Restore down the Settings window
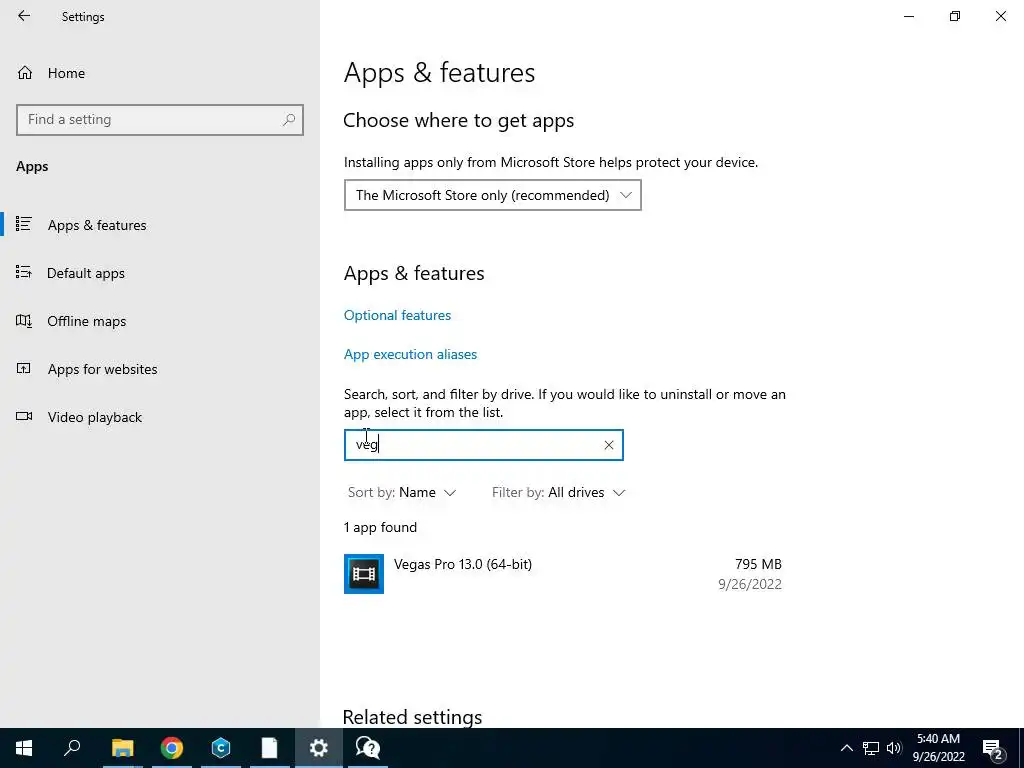The height and width of the screenshot is (768, 1024). (955, 16)
